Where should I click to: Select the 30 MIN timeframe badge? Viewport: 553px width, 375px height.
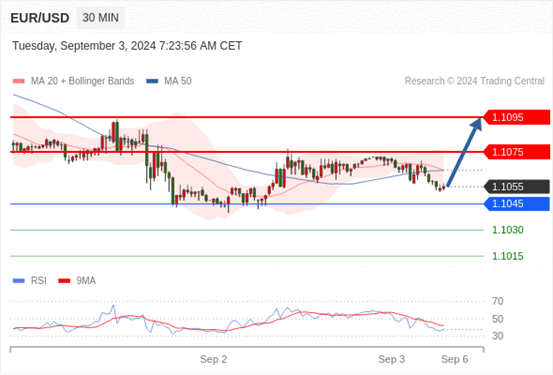[x=101, y=18]
